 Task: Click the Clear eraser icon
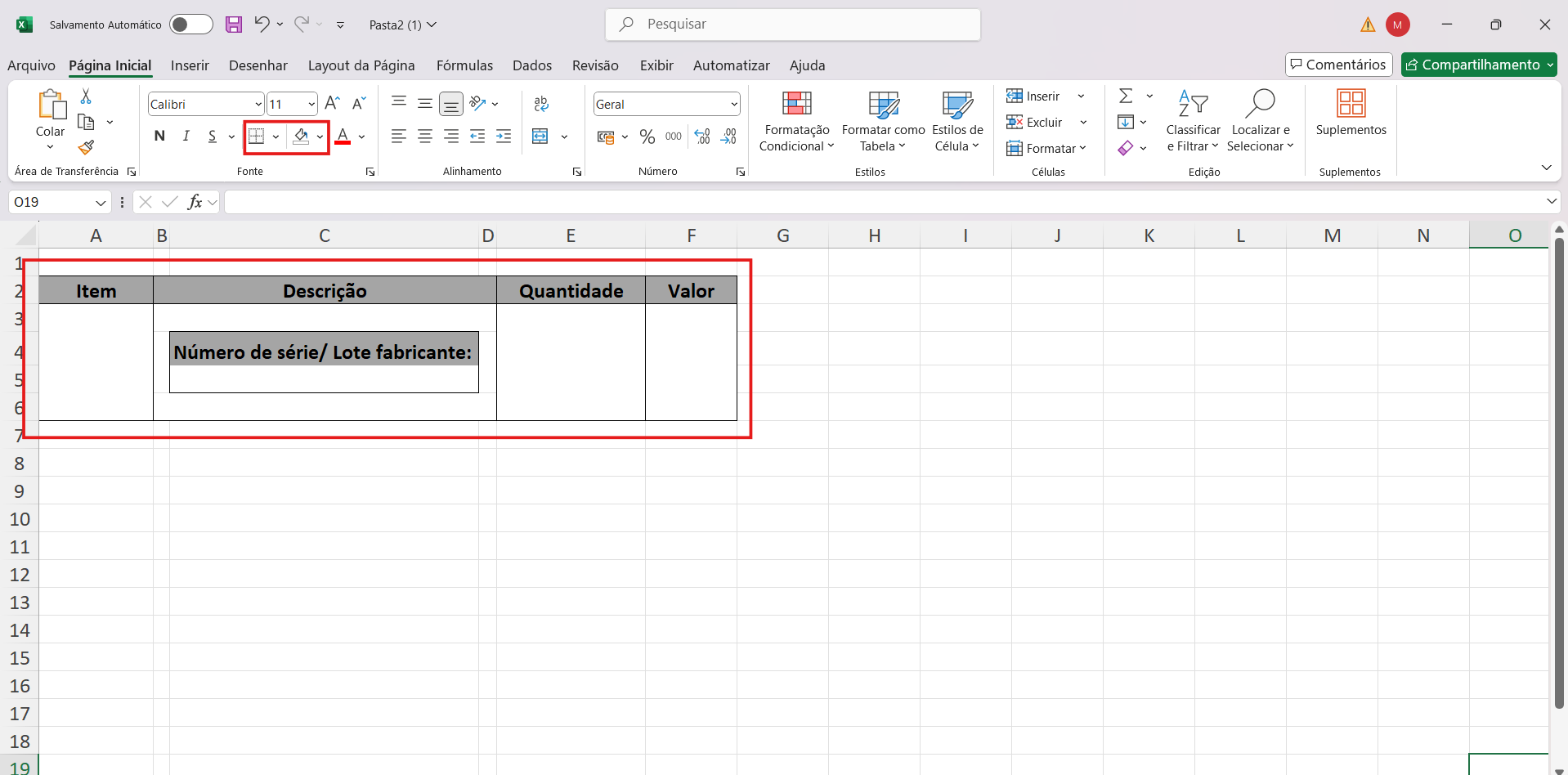click(1126, 148)
